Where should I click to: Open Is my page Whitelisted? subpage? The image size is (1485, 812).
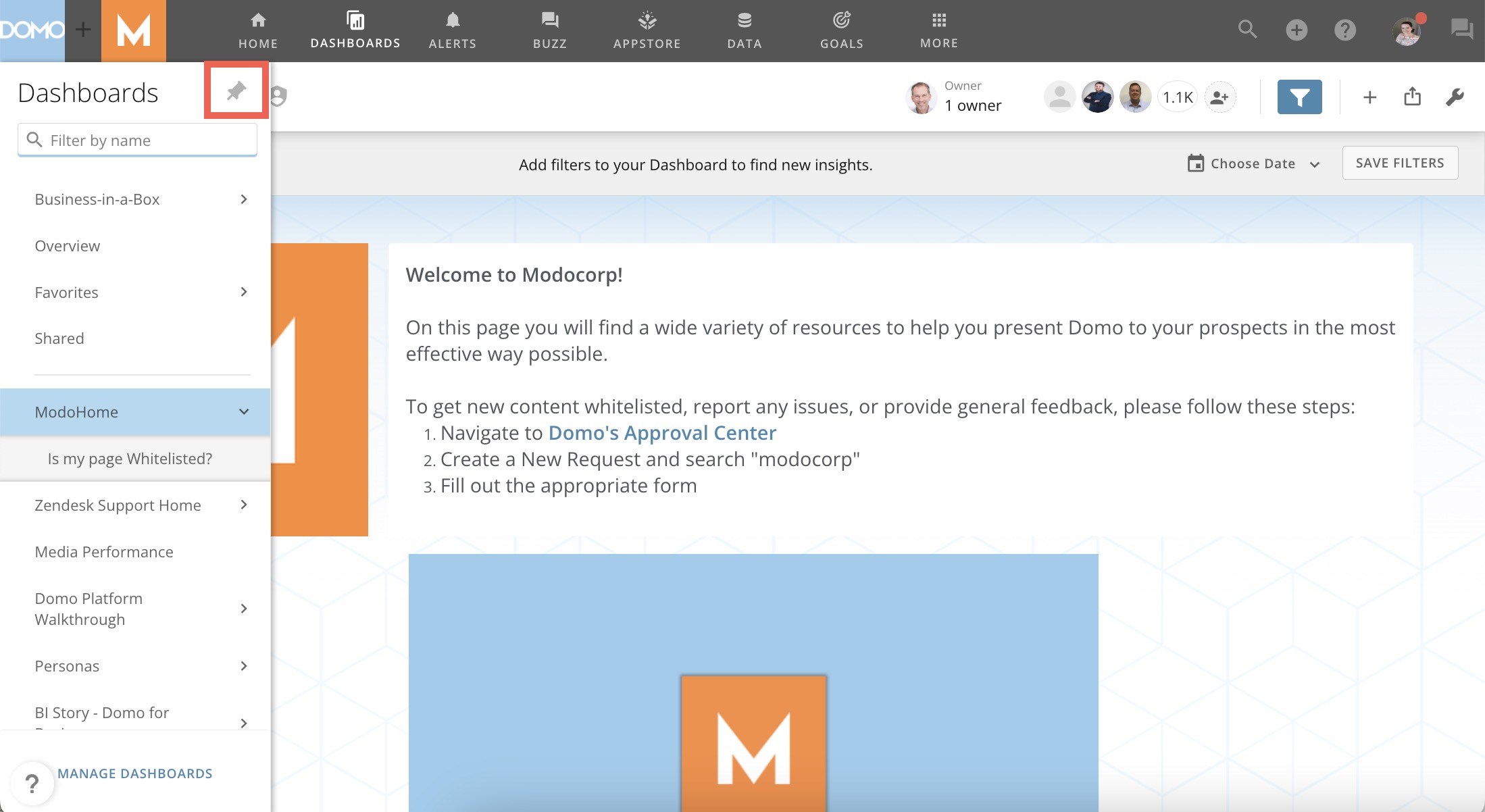pyautogui.click(x=130, y=459)
